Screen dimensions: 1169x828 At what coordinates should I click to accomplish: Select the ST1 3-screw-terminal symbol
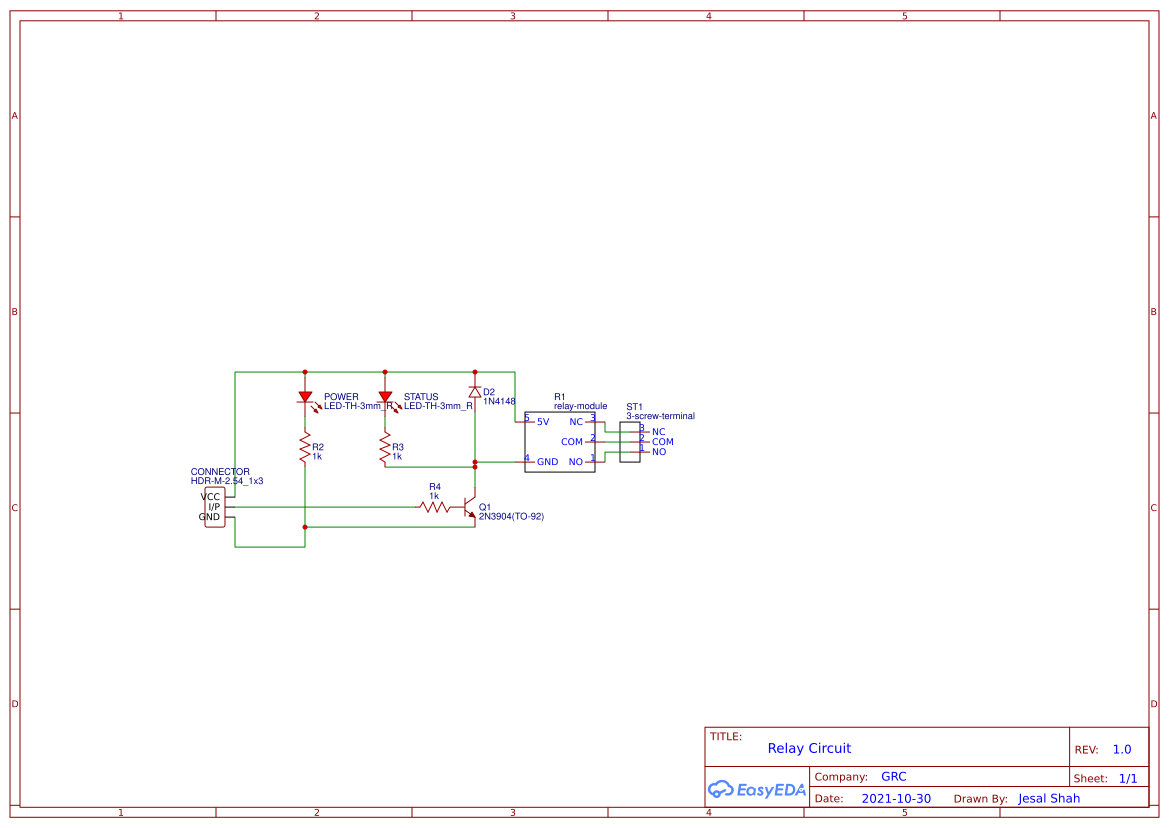(x=630, y=440)
